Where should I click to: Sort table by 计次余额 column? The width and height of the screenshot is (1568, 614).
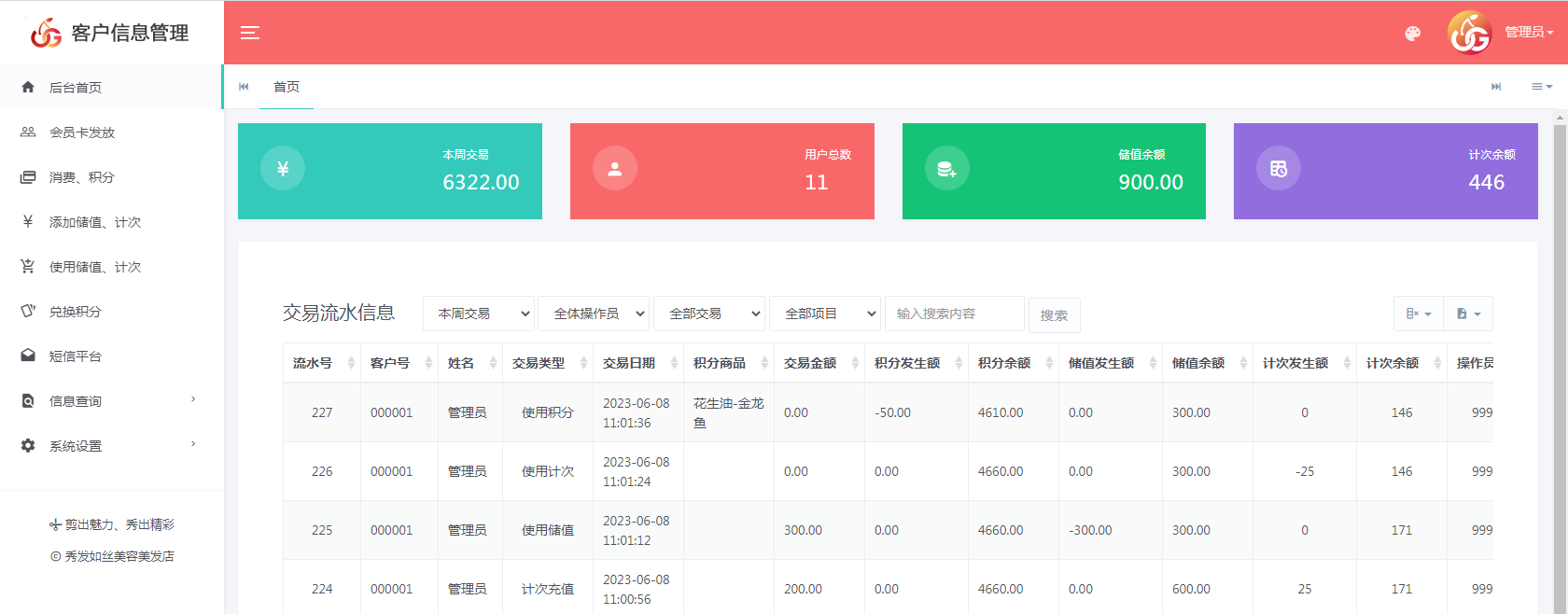click(x=1402, y=363)
